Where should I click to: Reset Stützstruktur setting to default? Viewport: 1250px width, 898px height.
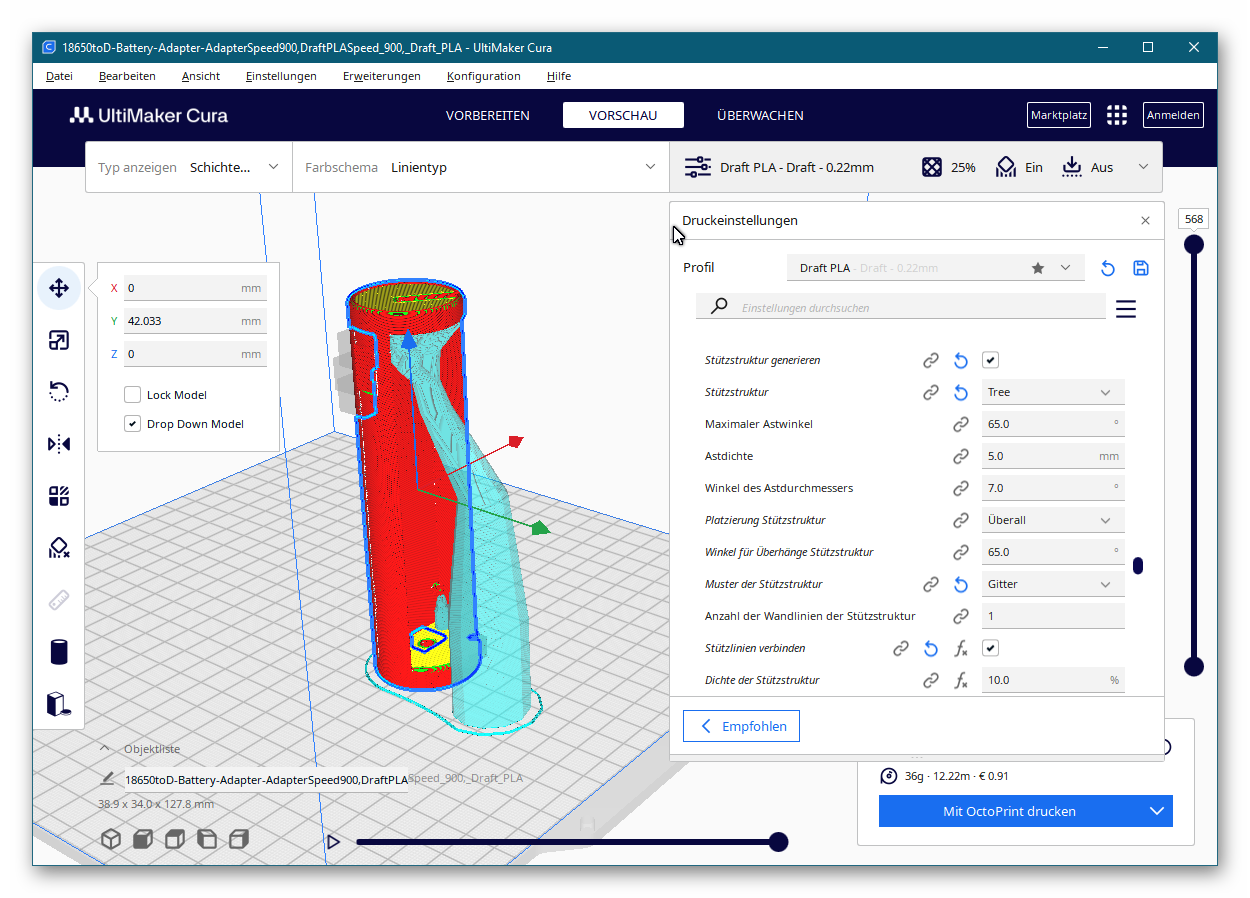[961, 392]
